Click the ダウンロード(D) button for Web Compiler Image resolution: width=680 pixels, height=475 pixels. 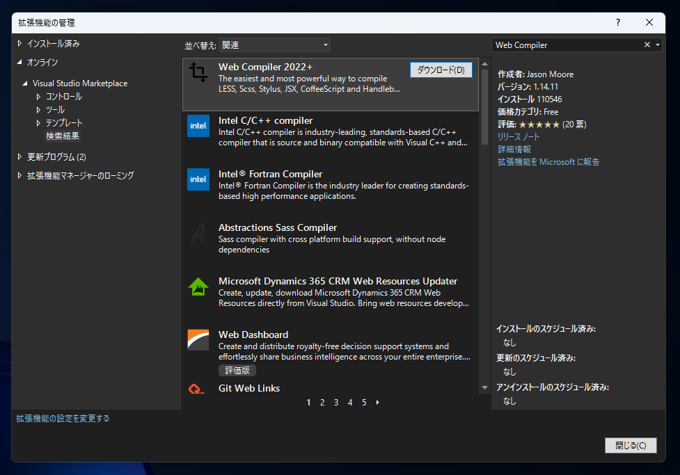[x=441, y=70]
